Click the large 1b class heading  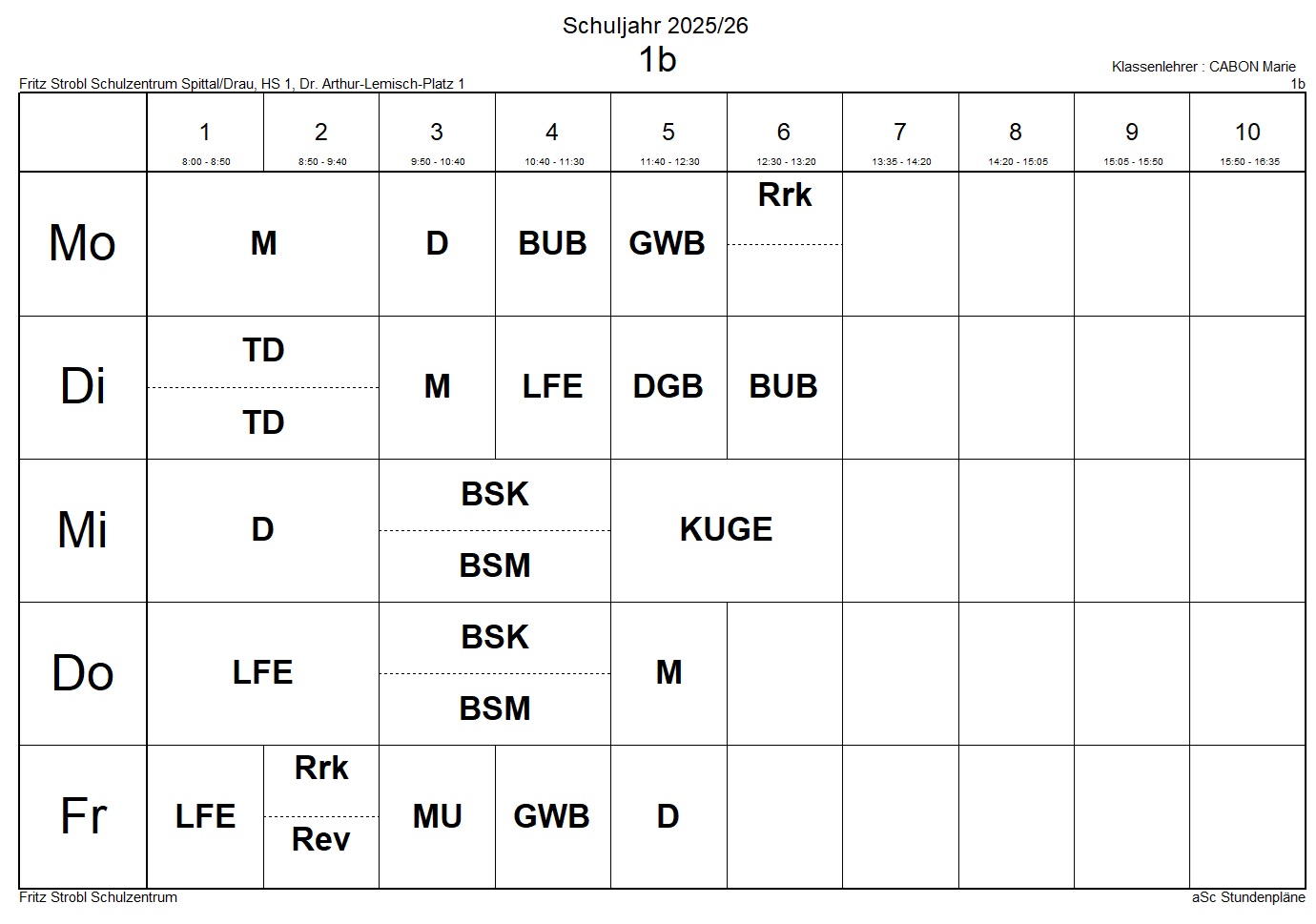(657, 60)
